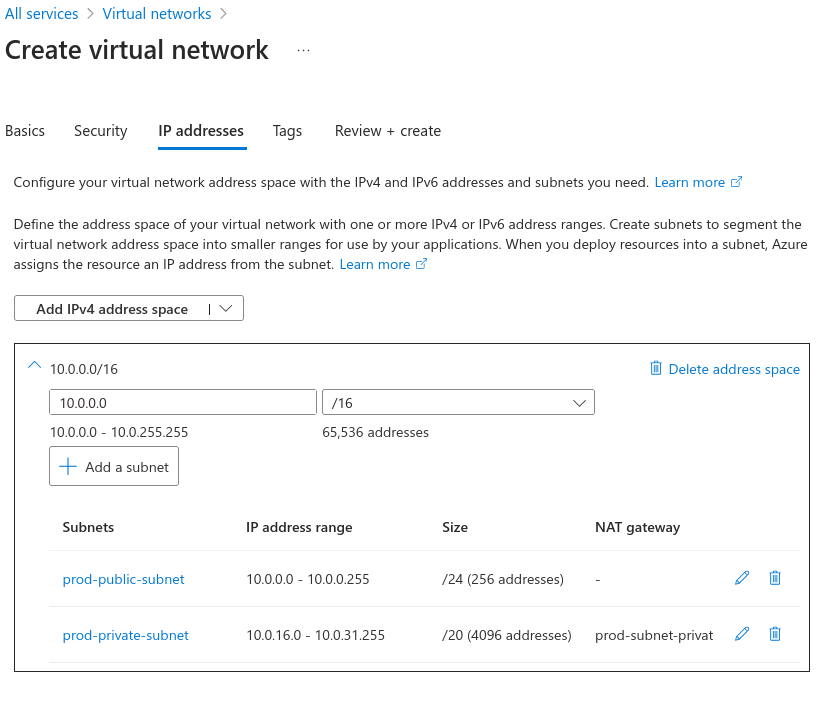Edit prod-private-subnet with pencil icon
Viewport: 828px width, 714px height.
pyautogui.click(x=742, y=634)
